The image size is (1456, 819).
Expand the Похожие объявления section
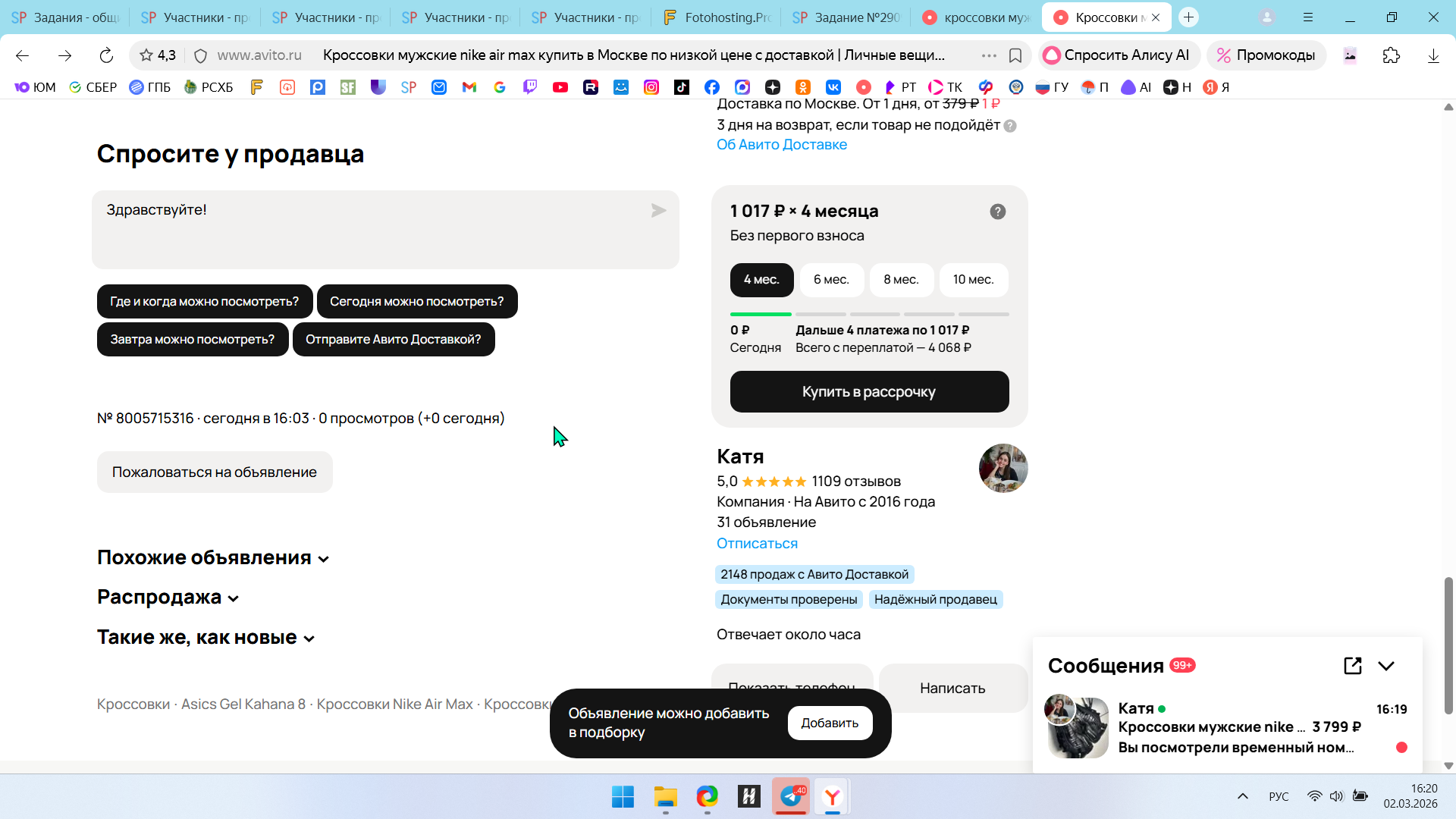pyautogui.click(x=212, y=558)
